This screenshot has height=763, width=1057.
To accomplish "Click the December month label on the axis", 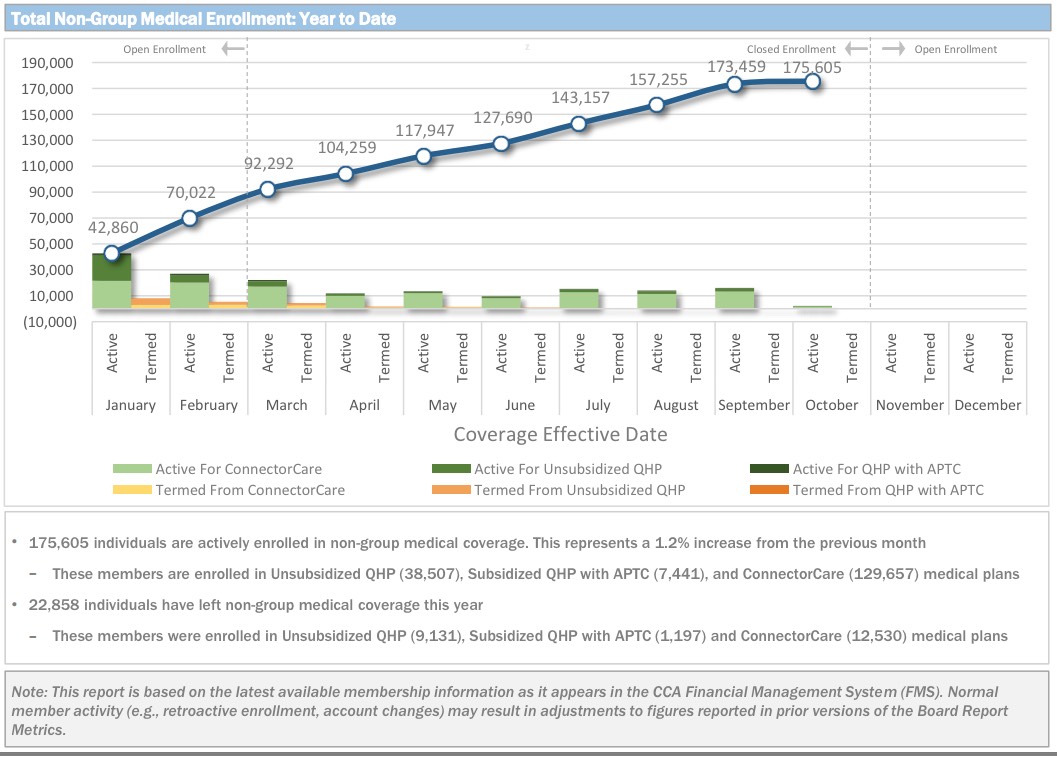I will [987, 405].
